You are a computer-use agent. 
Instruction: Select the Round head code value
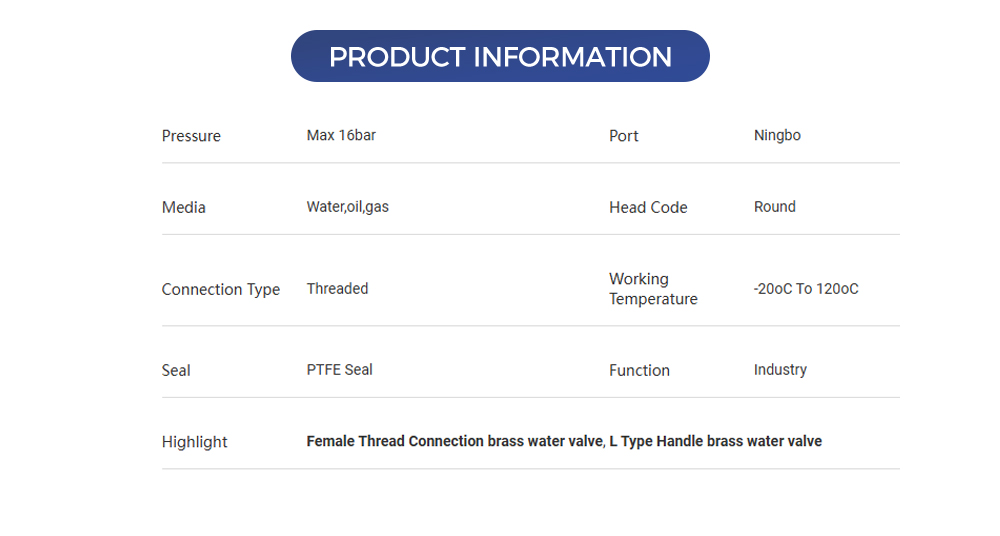click(775, 207)
